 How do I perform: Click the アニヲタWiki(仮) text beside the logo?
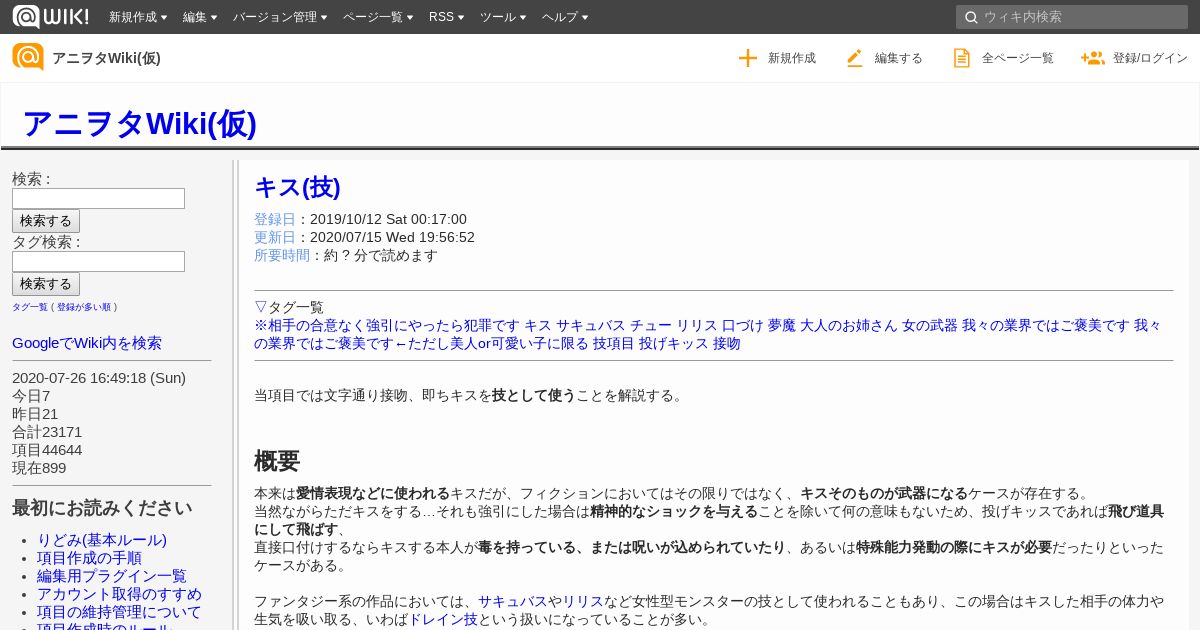[x=106, y=58]
